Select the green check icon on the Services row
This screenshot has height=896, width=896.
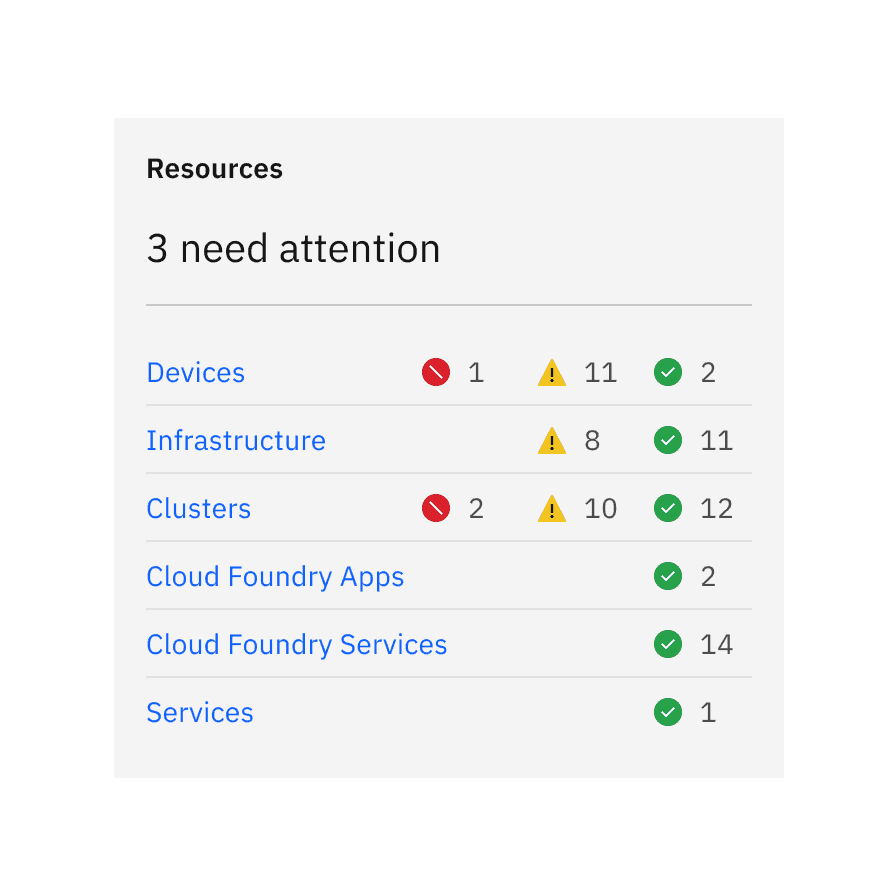pos(667,712)
